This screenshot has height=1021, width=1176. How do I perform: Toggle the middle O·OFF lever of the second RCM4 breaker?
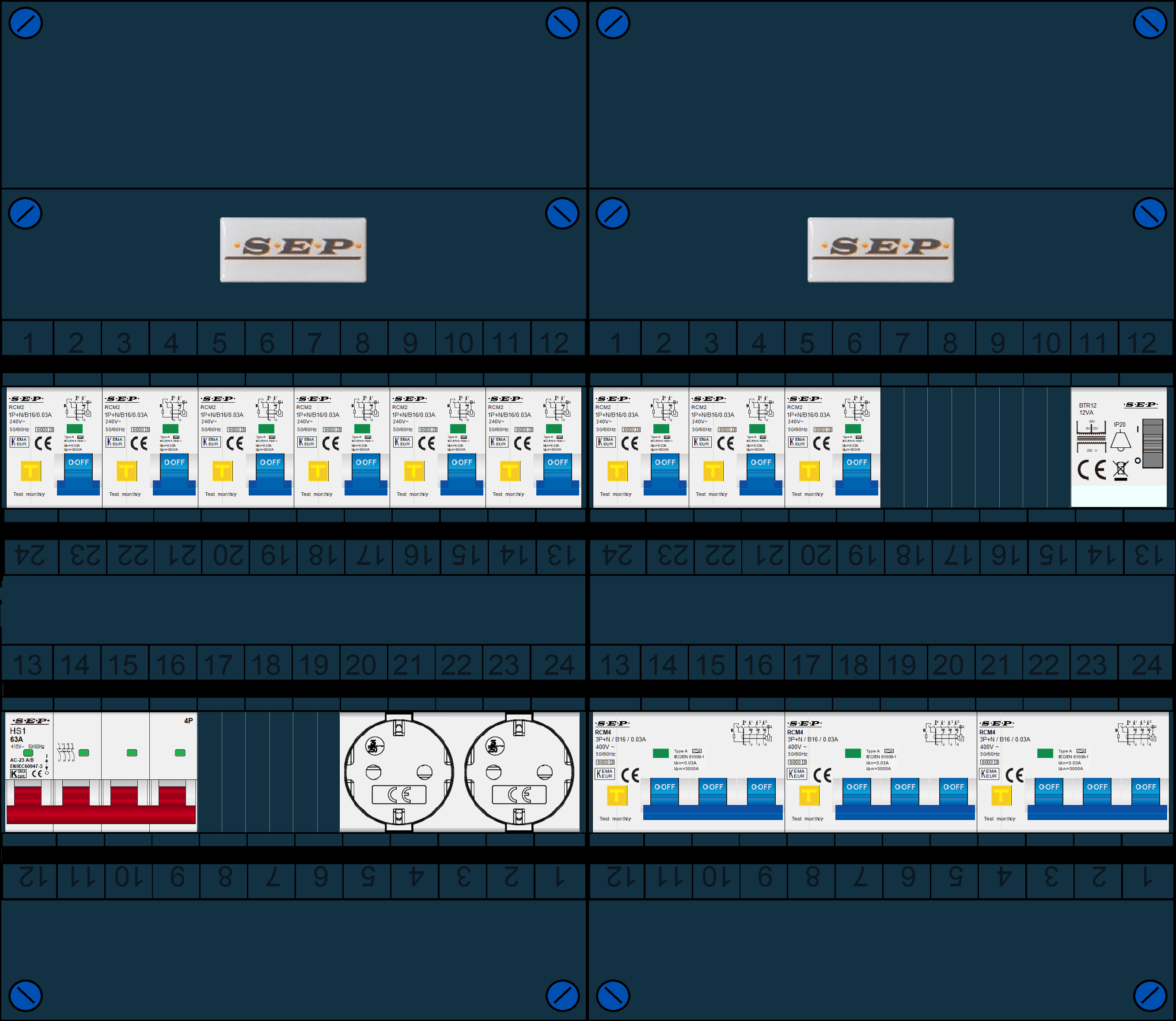pyautogui.click(x=905, y=791)
